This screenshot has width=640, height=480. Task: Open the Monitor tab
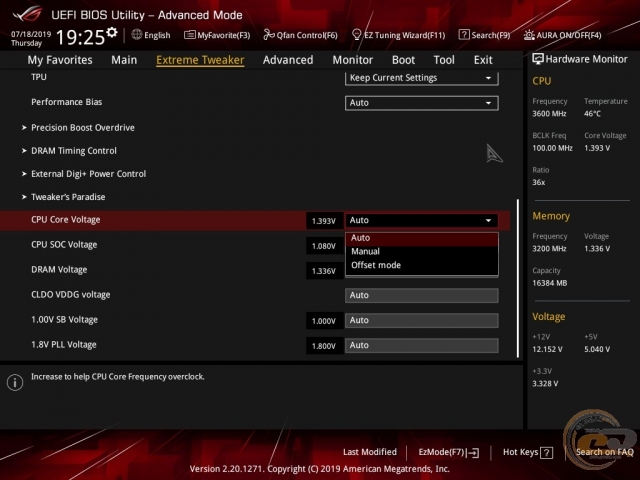point(353,60)
